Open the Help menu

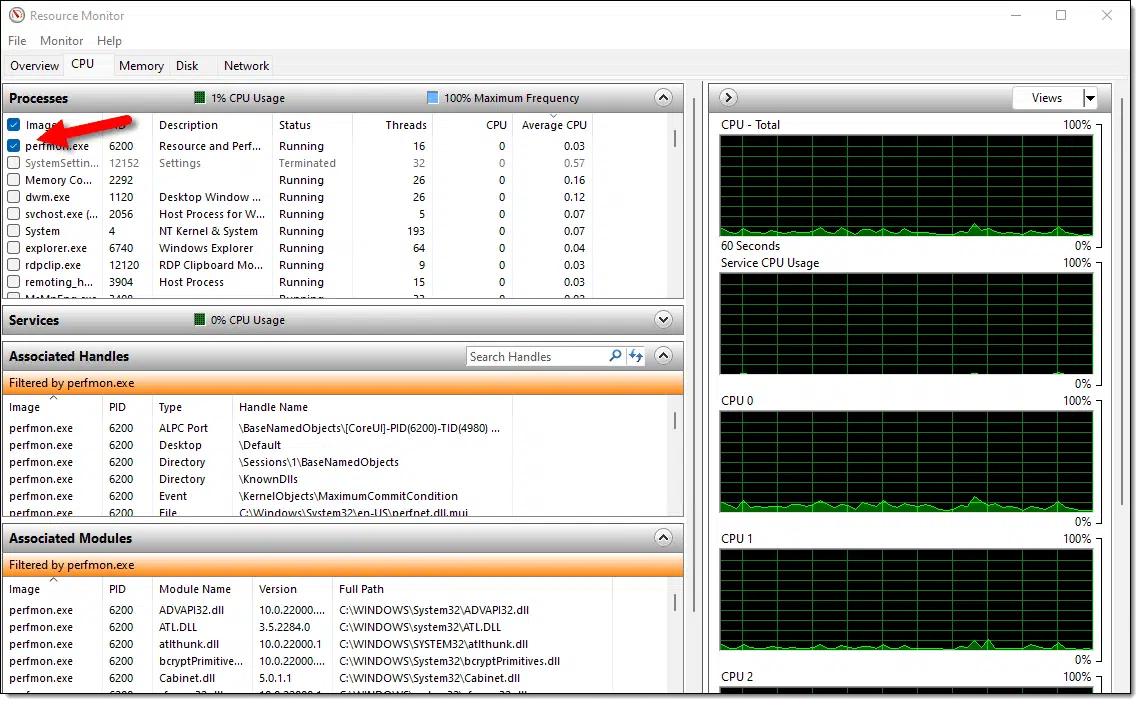click(x=109, y=41)
